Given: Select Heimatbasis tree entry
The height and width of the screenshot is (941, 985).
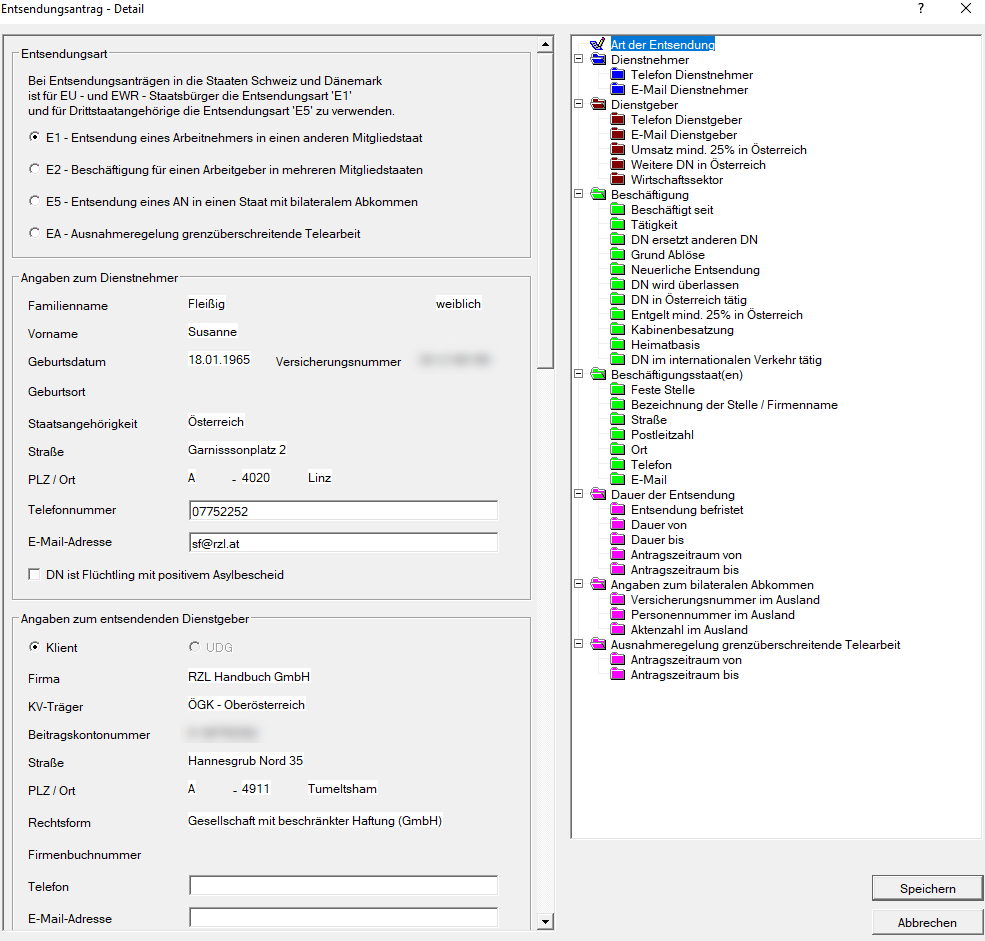Looking at the screenshot, I should click(x=665, y=345).
